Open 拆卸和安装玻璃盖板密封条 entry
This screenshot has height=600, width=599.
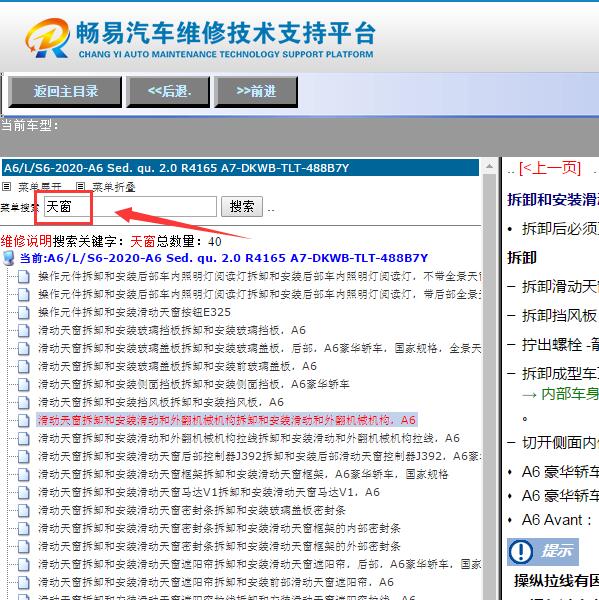[192, 510]
